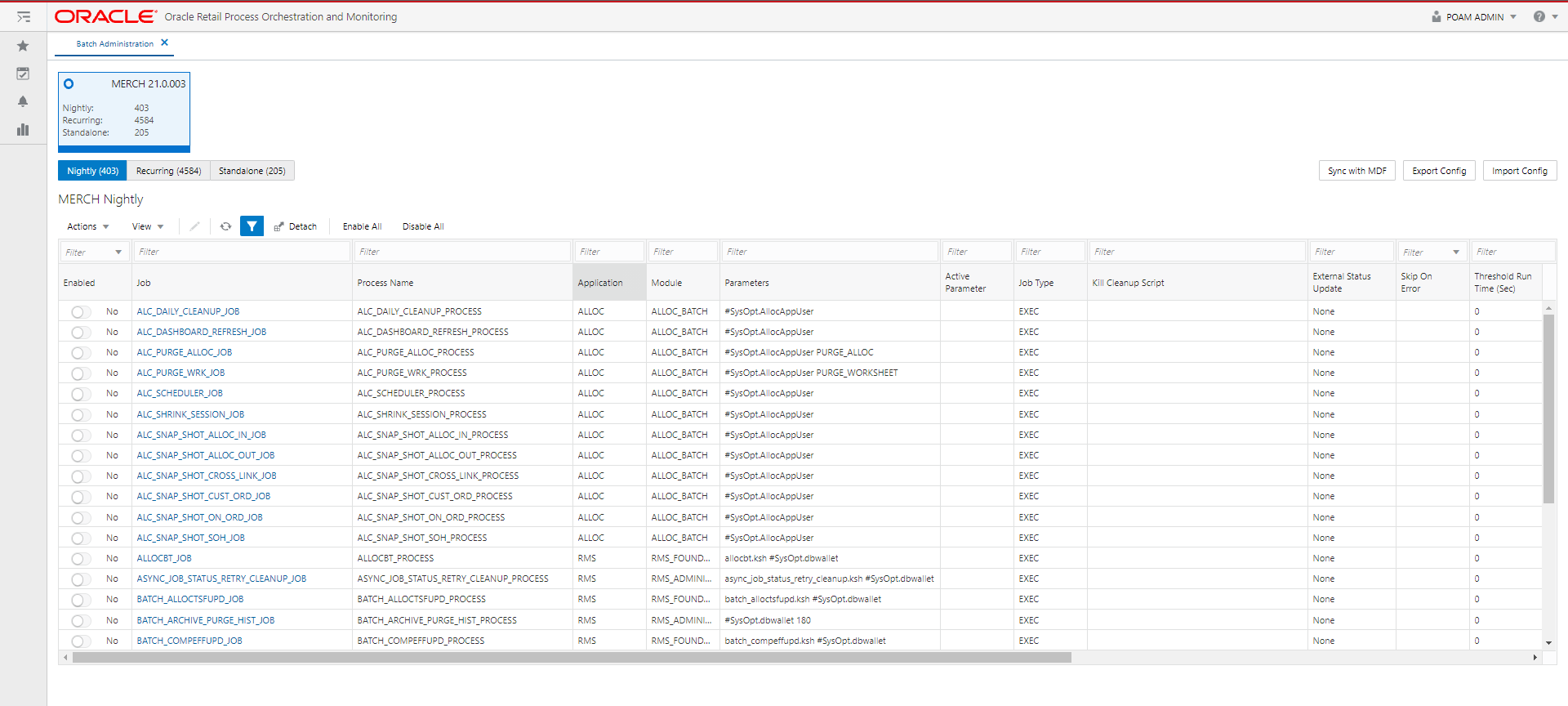Close the Batch Administration tab
Viewport: 1568px width, 706px height.
(x=164, y=42)
